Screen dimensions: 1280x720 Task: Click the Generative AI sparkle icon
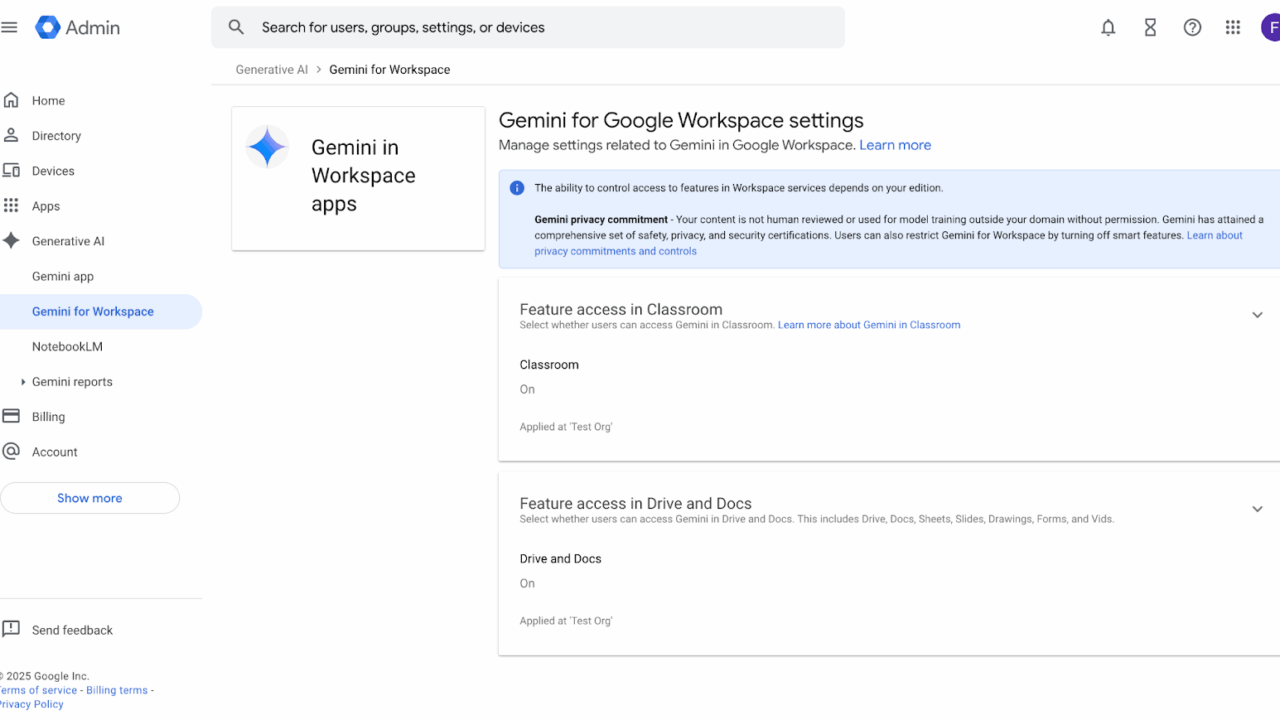pos(11,240)
